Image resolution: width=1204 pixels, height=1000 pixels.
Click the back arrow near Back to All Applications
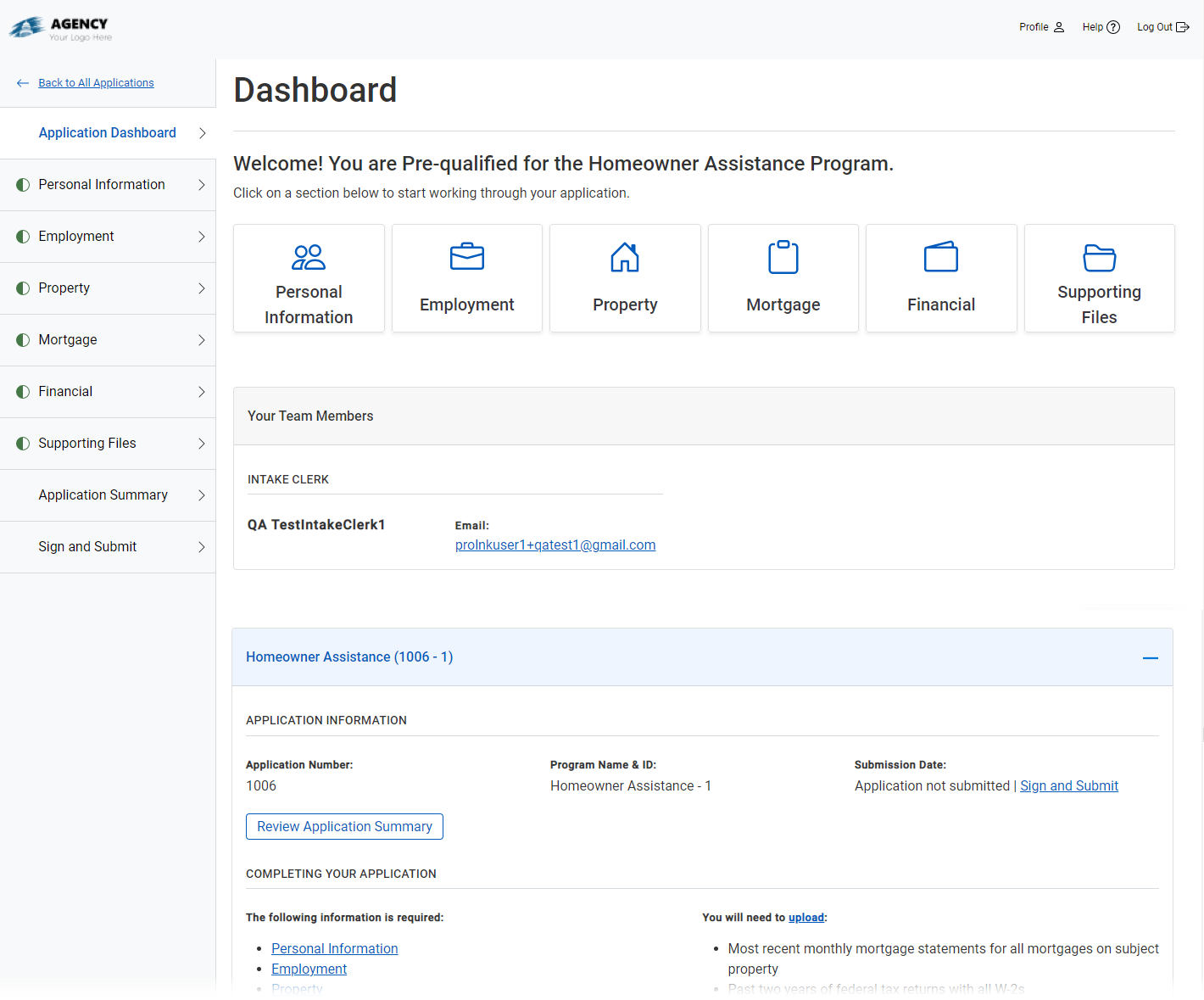pos(22,82)
